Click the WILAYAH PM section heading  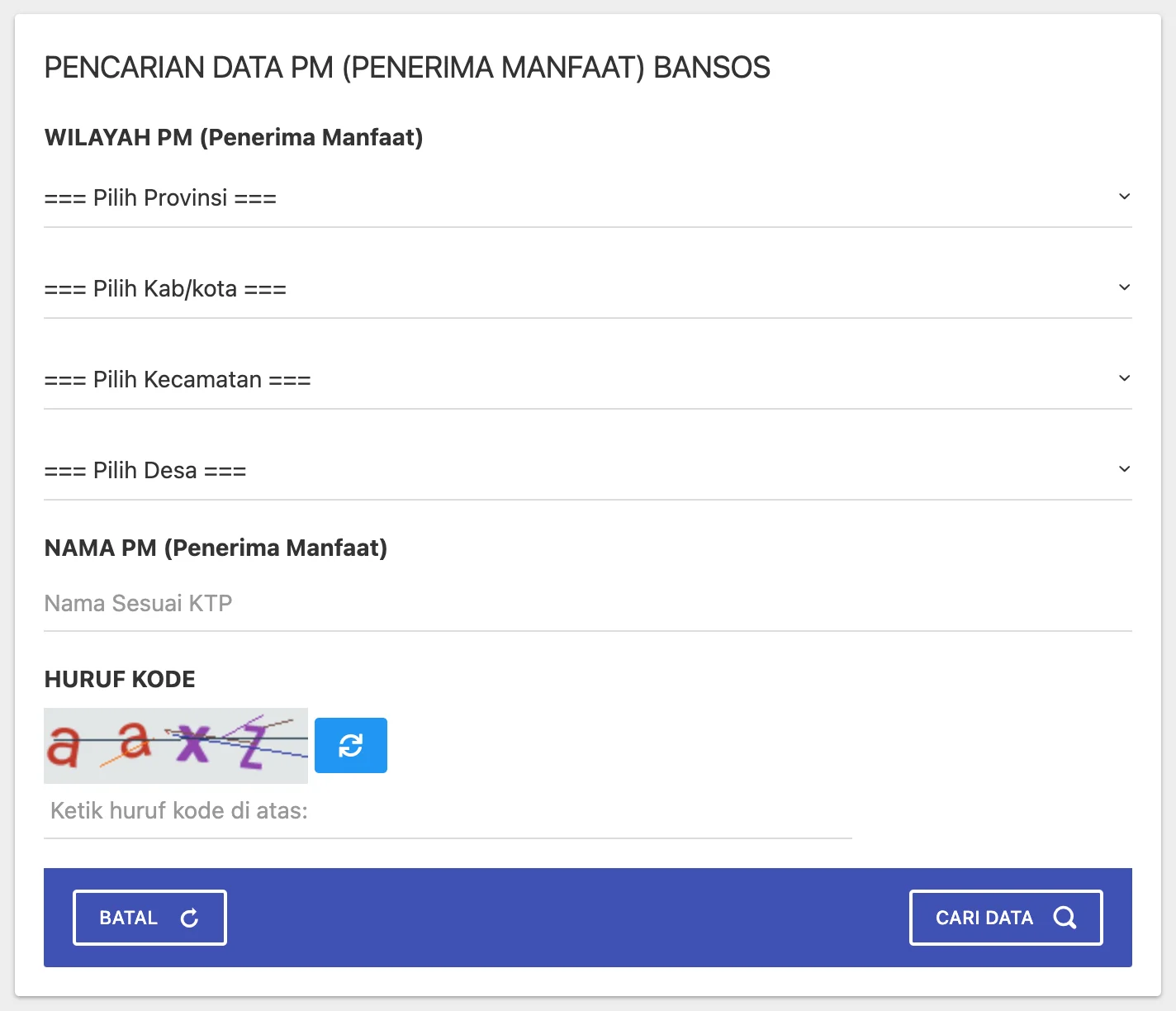[234, 137]
